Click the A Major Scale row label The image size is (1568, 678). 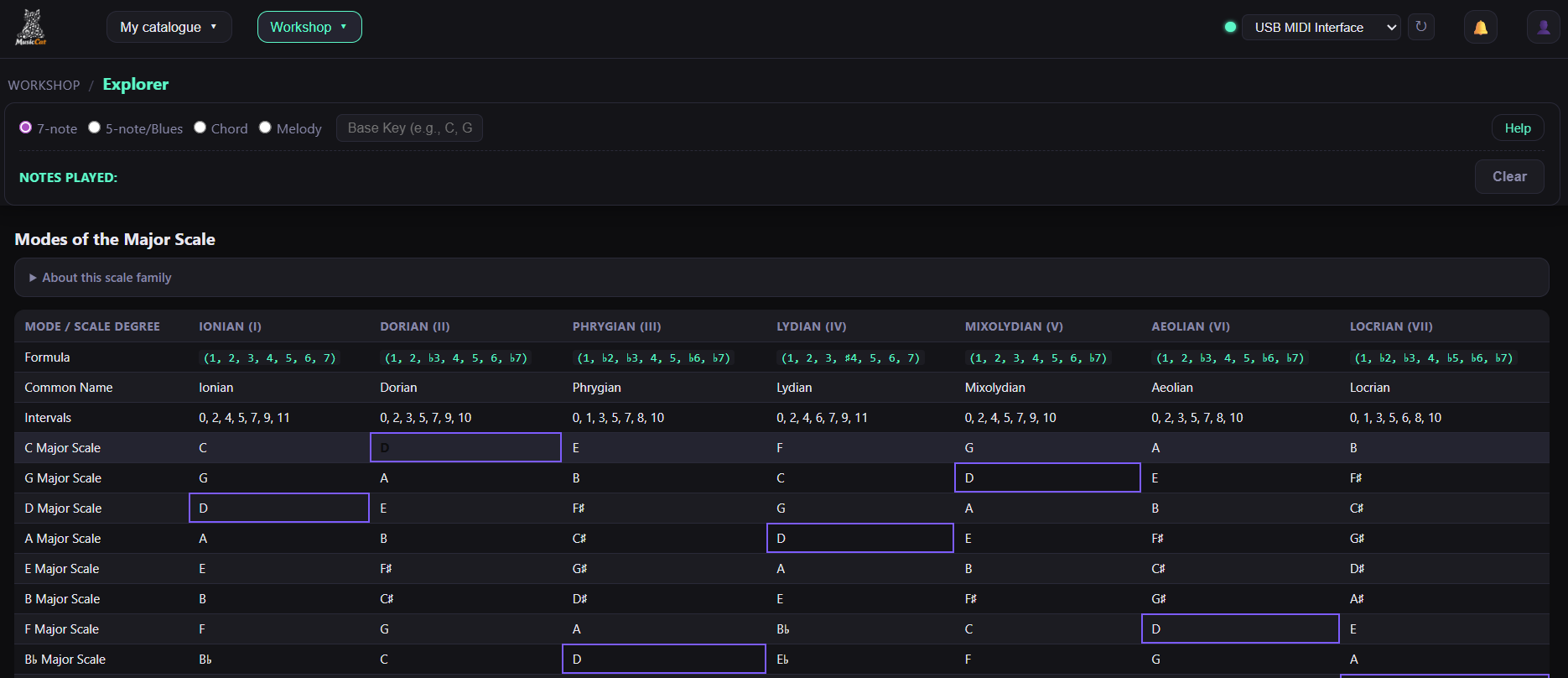[x=63, y=539]
